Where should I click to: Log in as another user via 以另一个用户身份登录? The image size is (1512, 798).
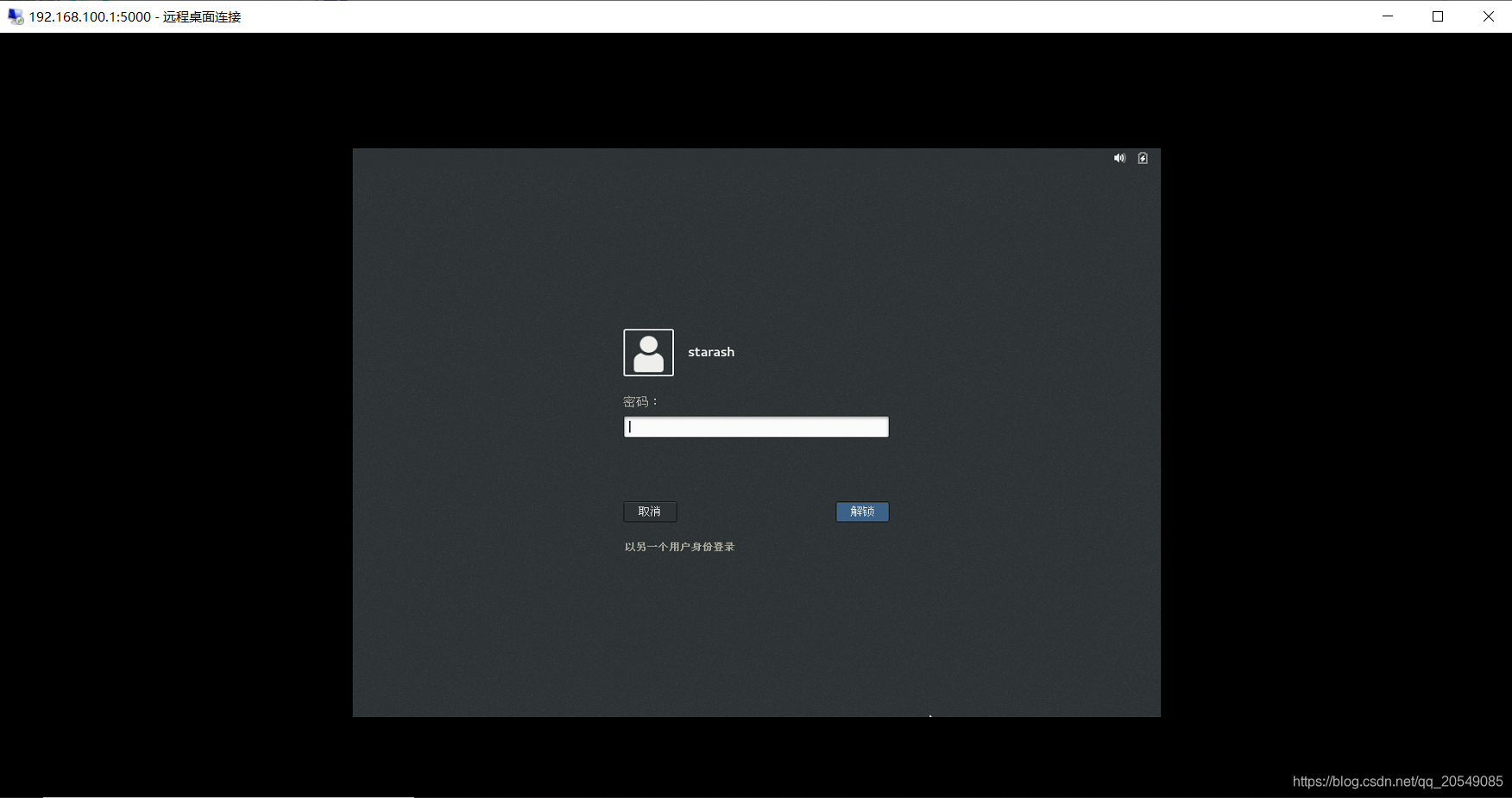point(679,547)
